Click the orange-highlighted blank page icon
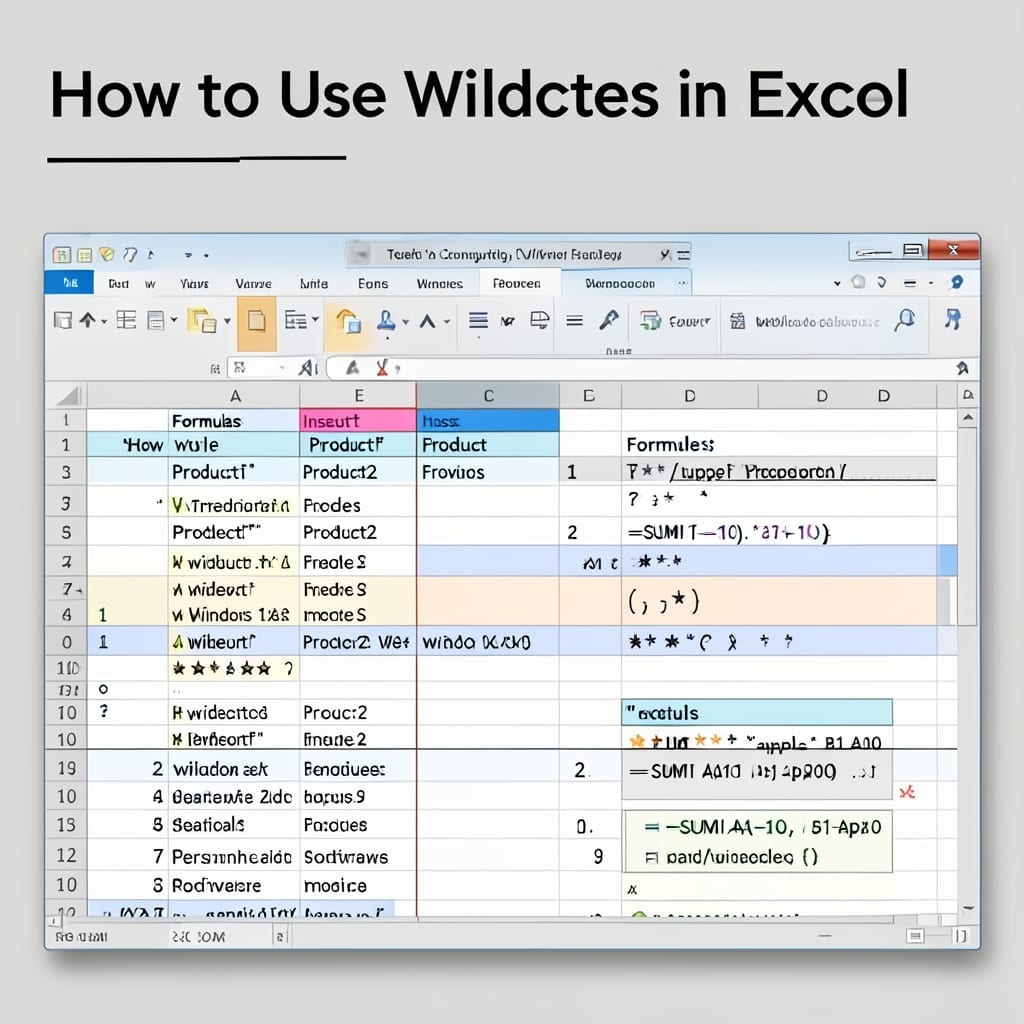Screen dimensions: 1024x1024 pos(257,322)
